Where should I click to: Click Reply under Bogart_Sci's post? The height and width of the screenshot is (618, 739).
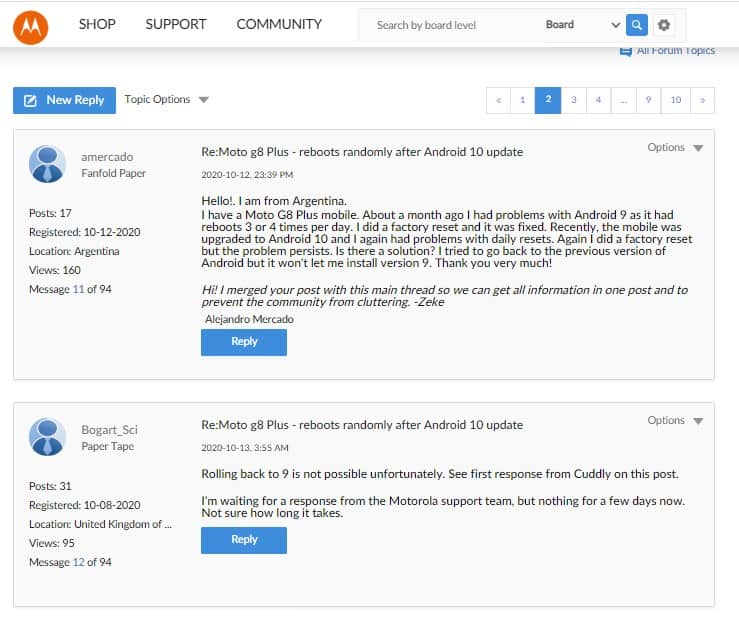click(244, 540)
